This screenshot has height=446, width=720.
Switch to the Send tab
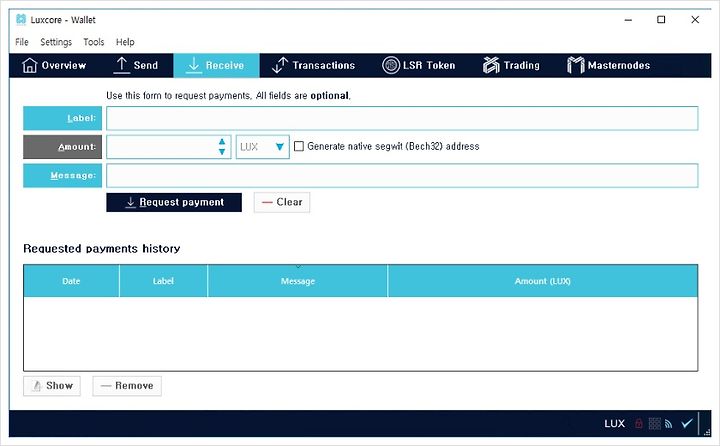136,65
